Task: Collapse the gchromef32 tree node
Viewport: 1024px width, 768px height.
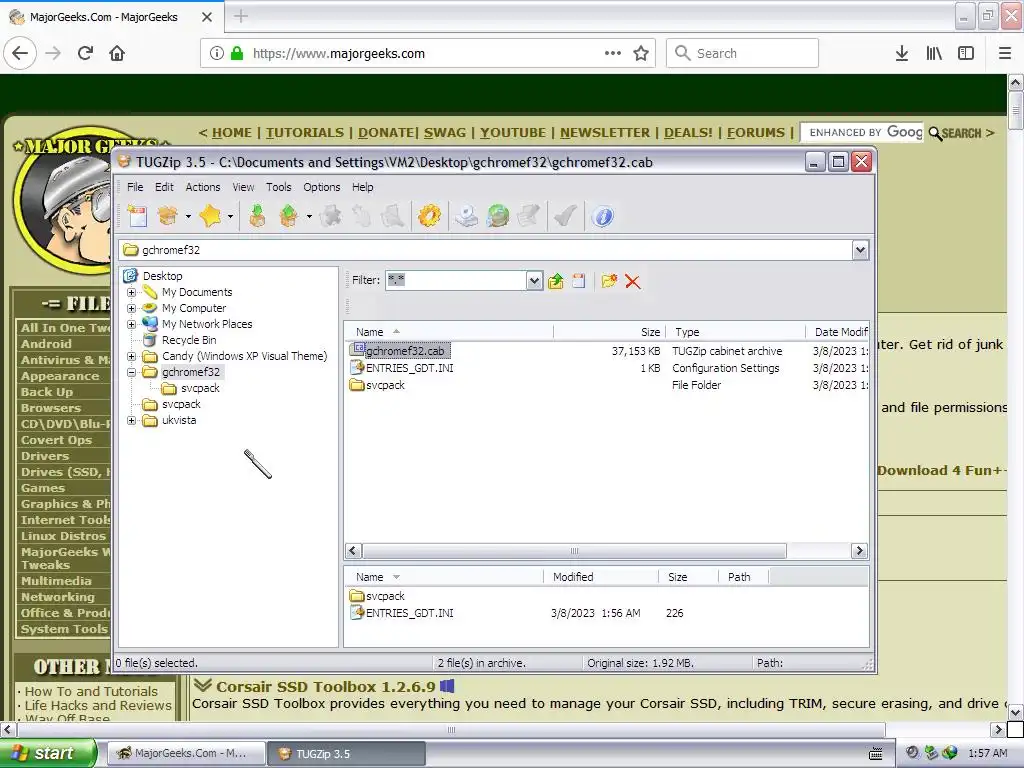Action: coord(131,372)
